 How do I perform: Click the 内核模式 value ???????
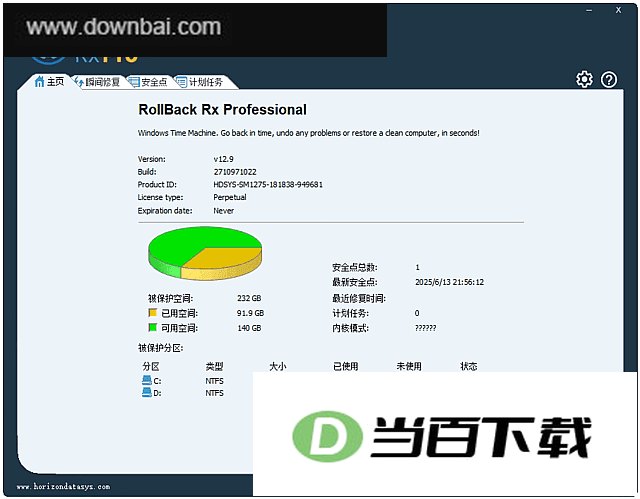pos(425,328)
